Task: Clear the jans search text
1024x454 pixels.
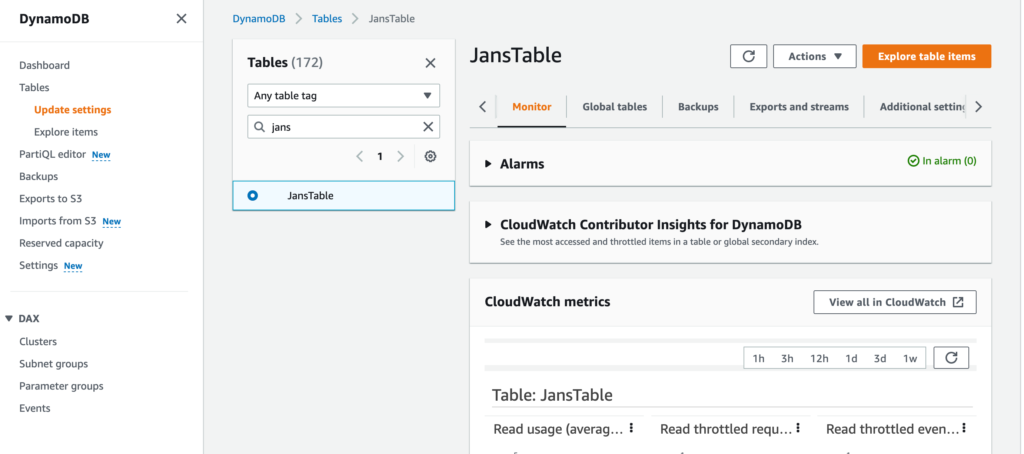Action: pyautogui.click(x=428, y=127)
